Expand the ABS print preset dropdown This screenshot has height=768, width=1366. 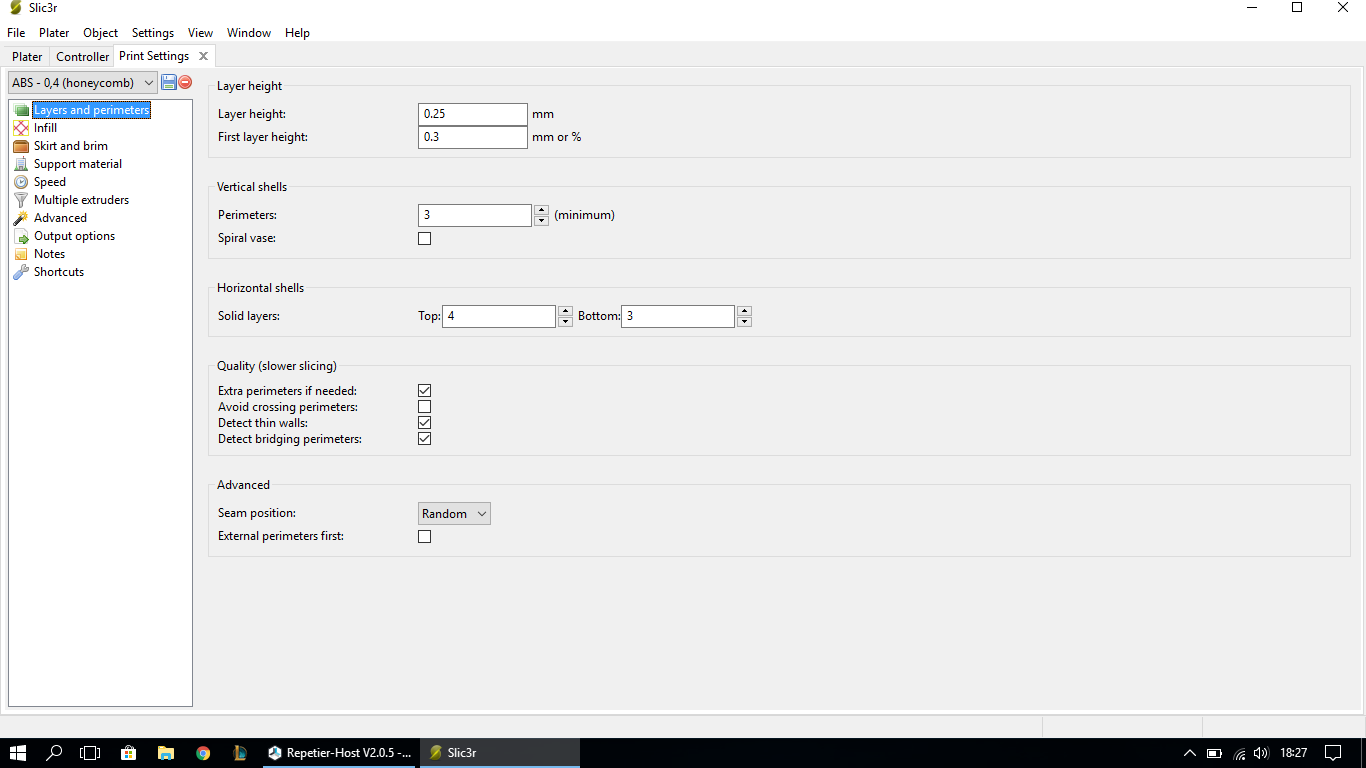click(83, 83)
